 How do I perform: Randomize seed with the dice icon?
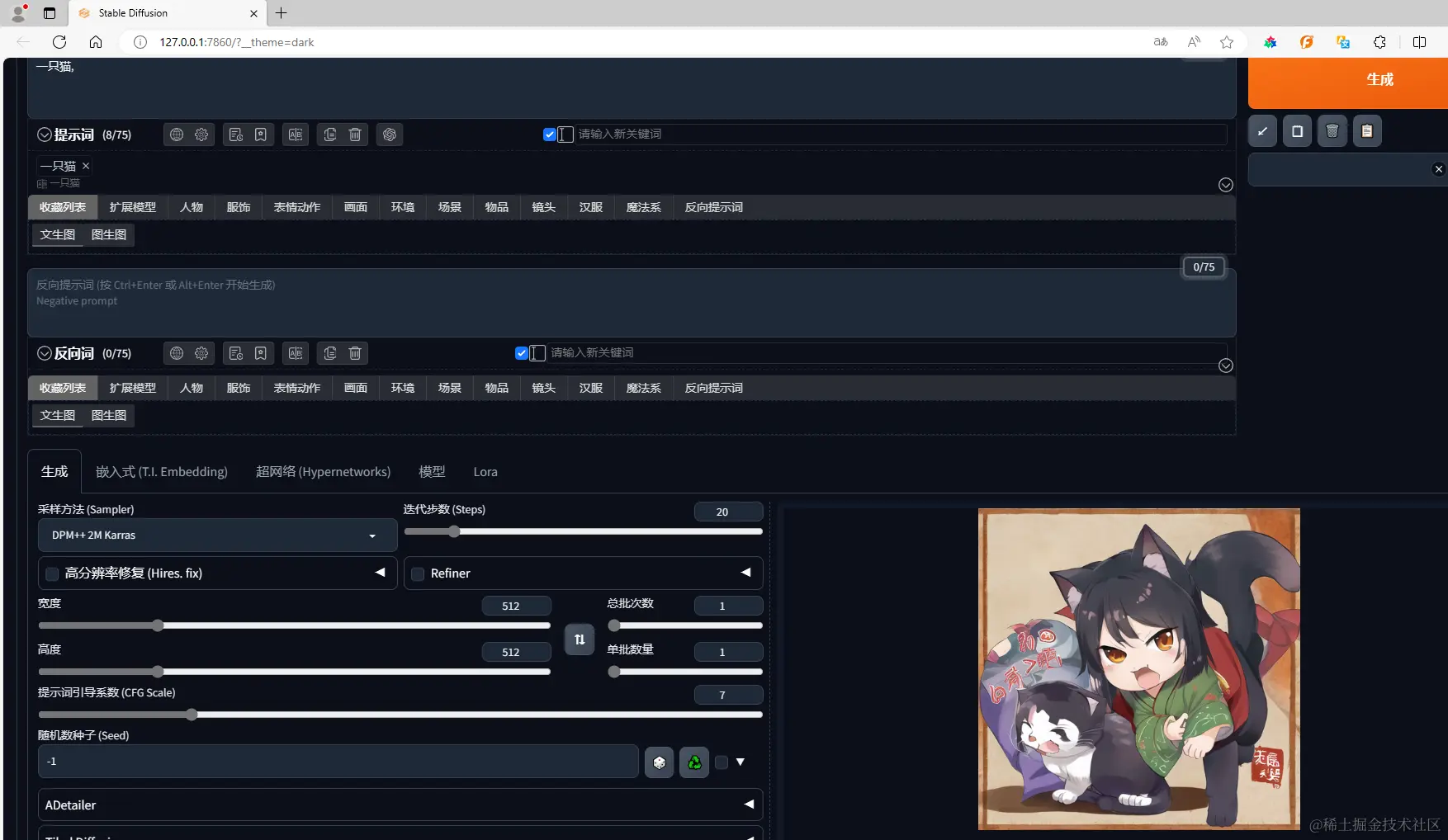point(659,762)
